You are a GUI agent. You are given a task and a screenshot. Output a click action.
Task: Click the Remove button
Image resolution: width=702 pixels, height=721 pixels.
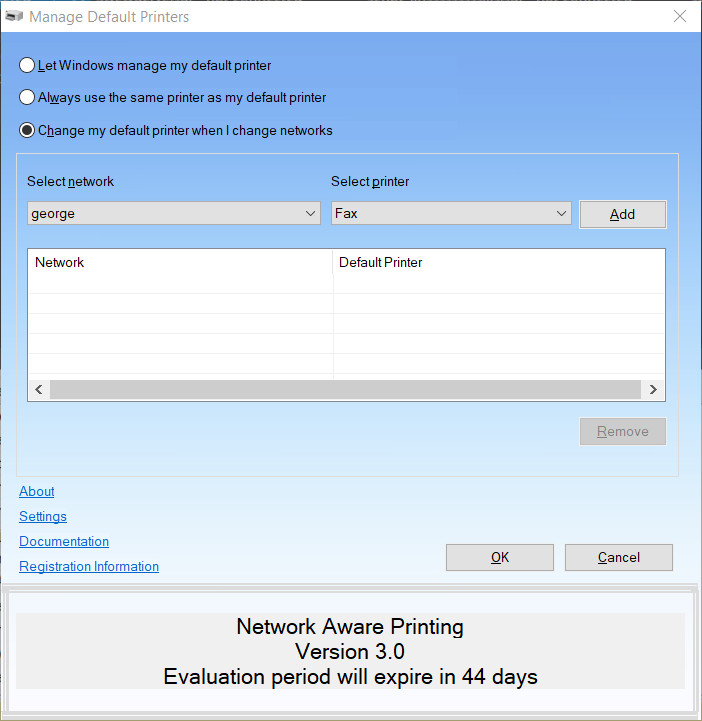pos(622,431)
